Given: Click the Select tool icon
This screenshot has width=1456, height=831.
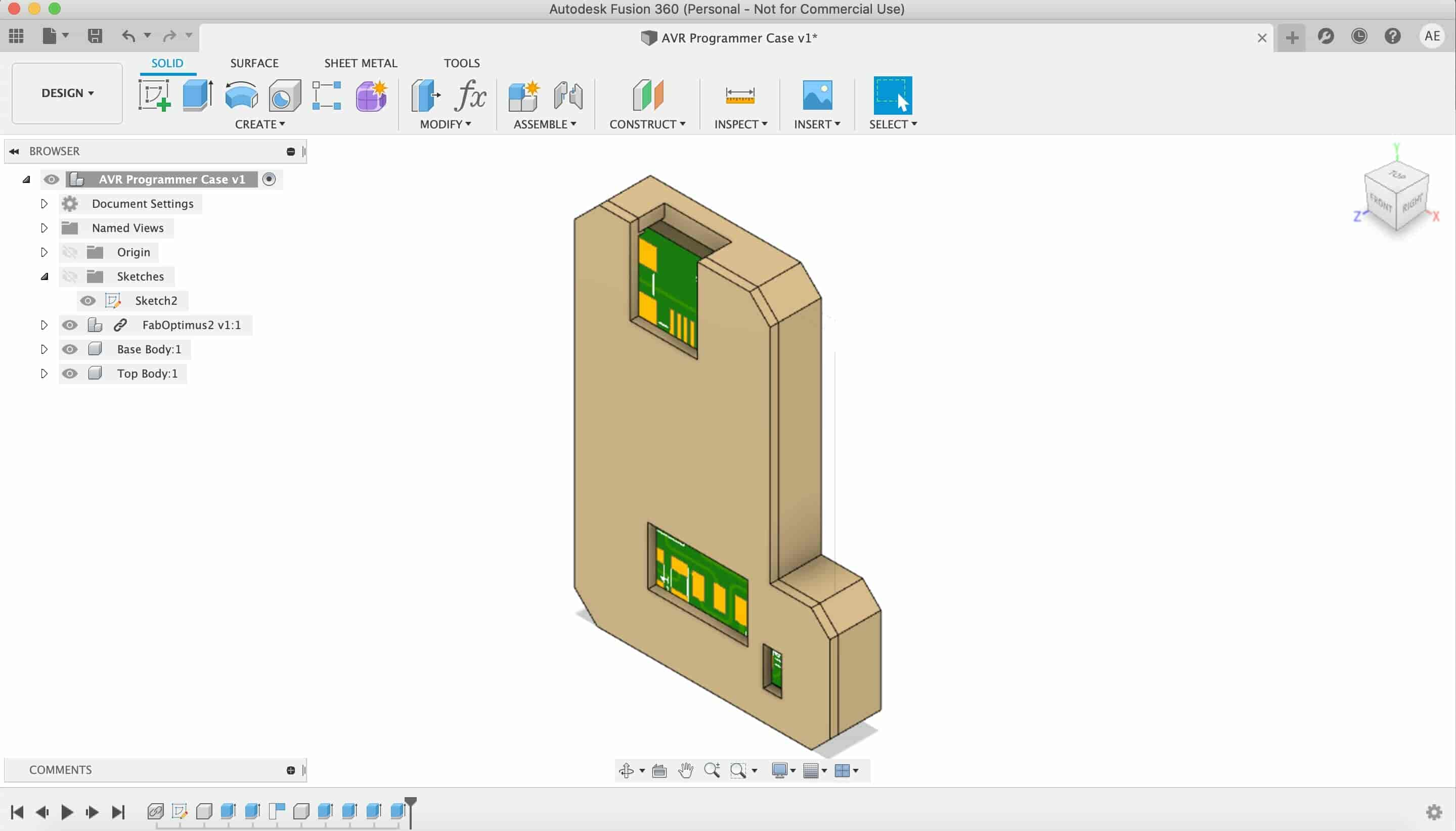Looking at the screenshot, I should click(893, 95).
